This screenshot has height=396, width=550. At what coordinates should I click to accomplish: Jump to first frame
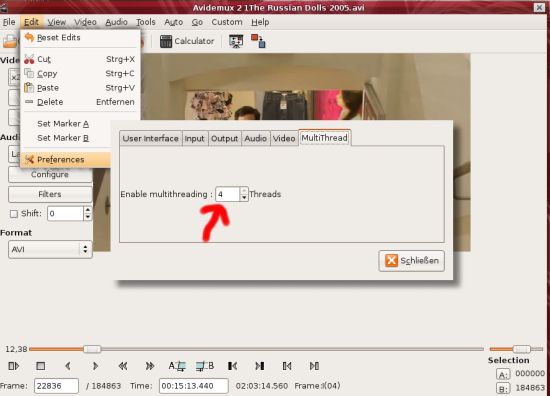pos(287,366)
